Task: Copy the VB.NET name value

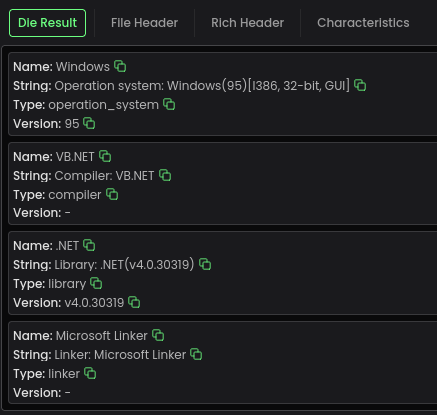Action: coord(105,156)
